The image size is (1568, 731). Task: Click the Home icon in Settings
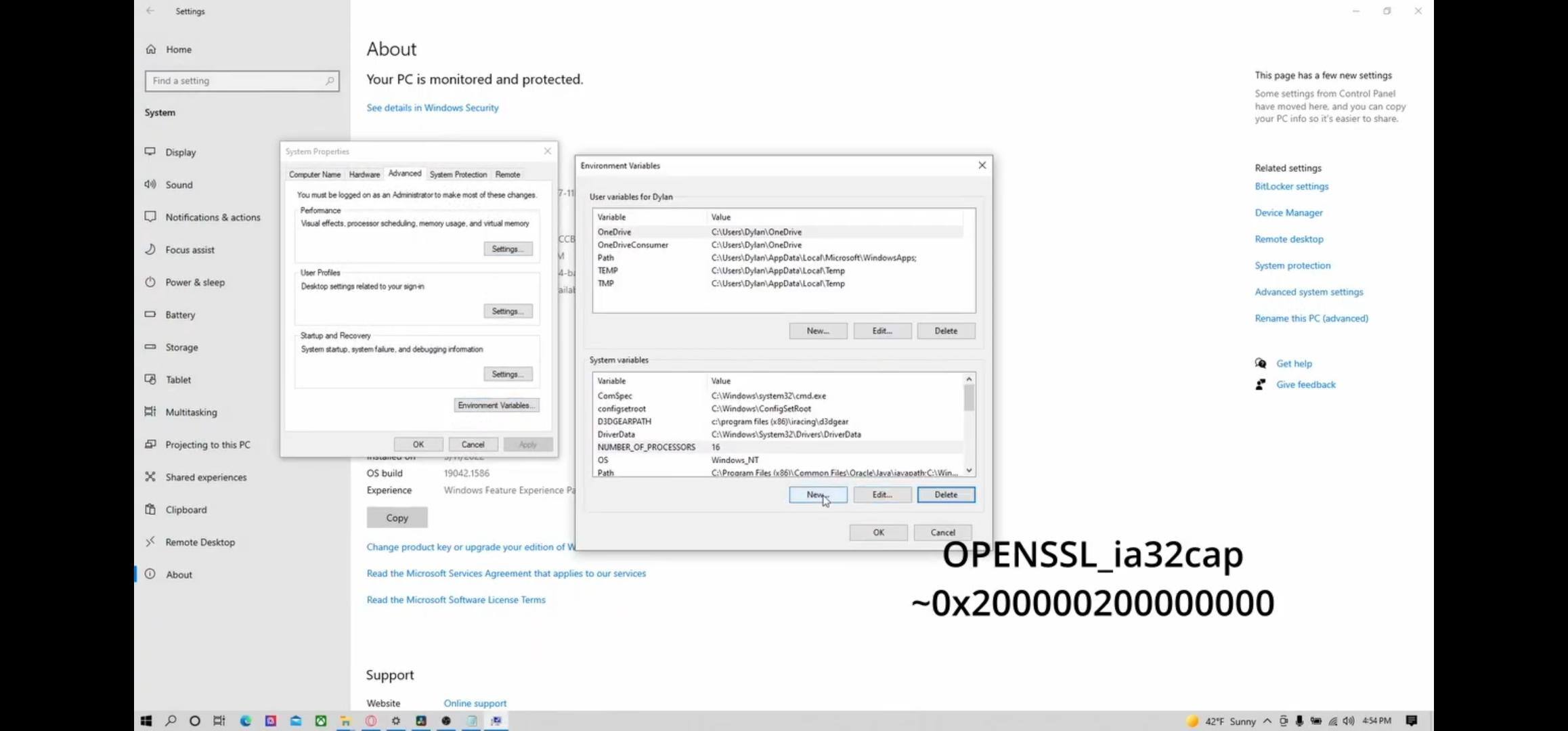(x=151, y=49)
